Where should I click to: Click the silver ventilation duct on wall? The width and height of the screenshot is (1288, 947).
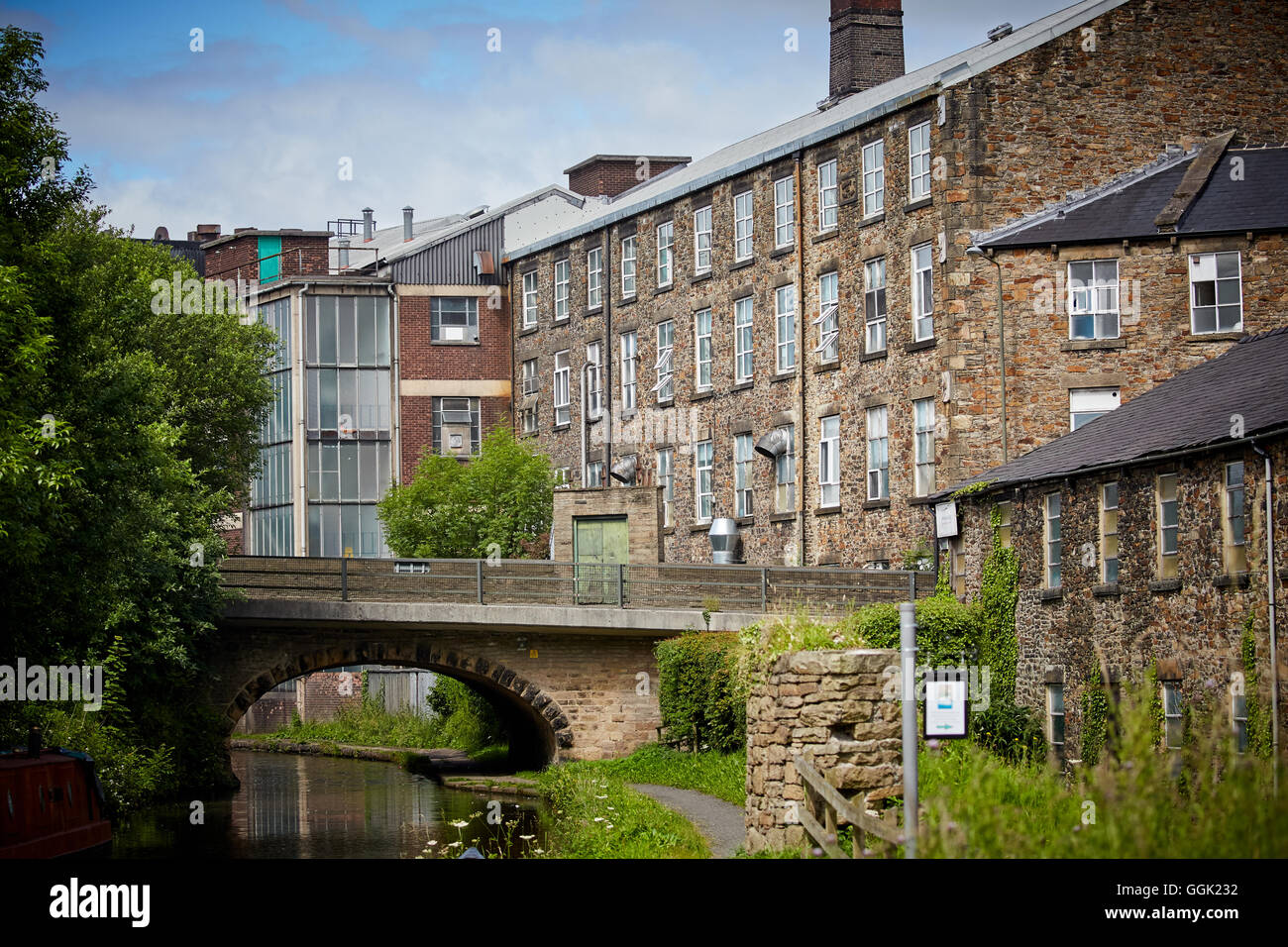pos(724,539)
